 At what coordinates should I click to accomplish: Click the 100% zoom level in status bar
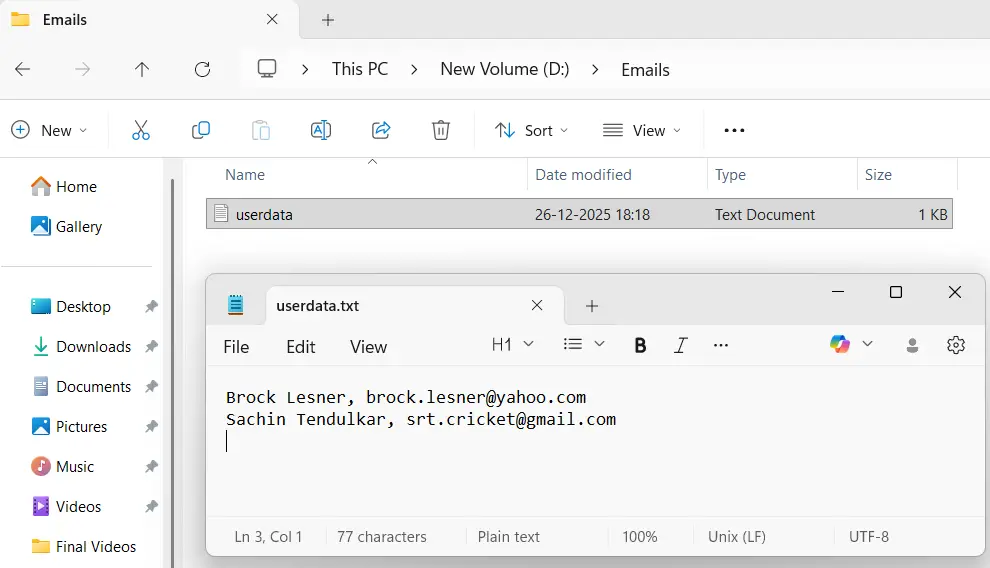point(640,536)
